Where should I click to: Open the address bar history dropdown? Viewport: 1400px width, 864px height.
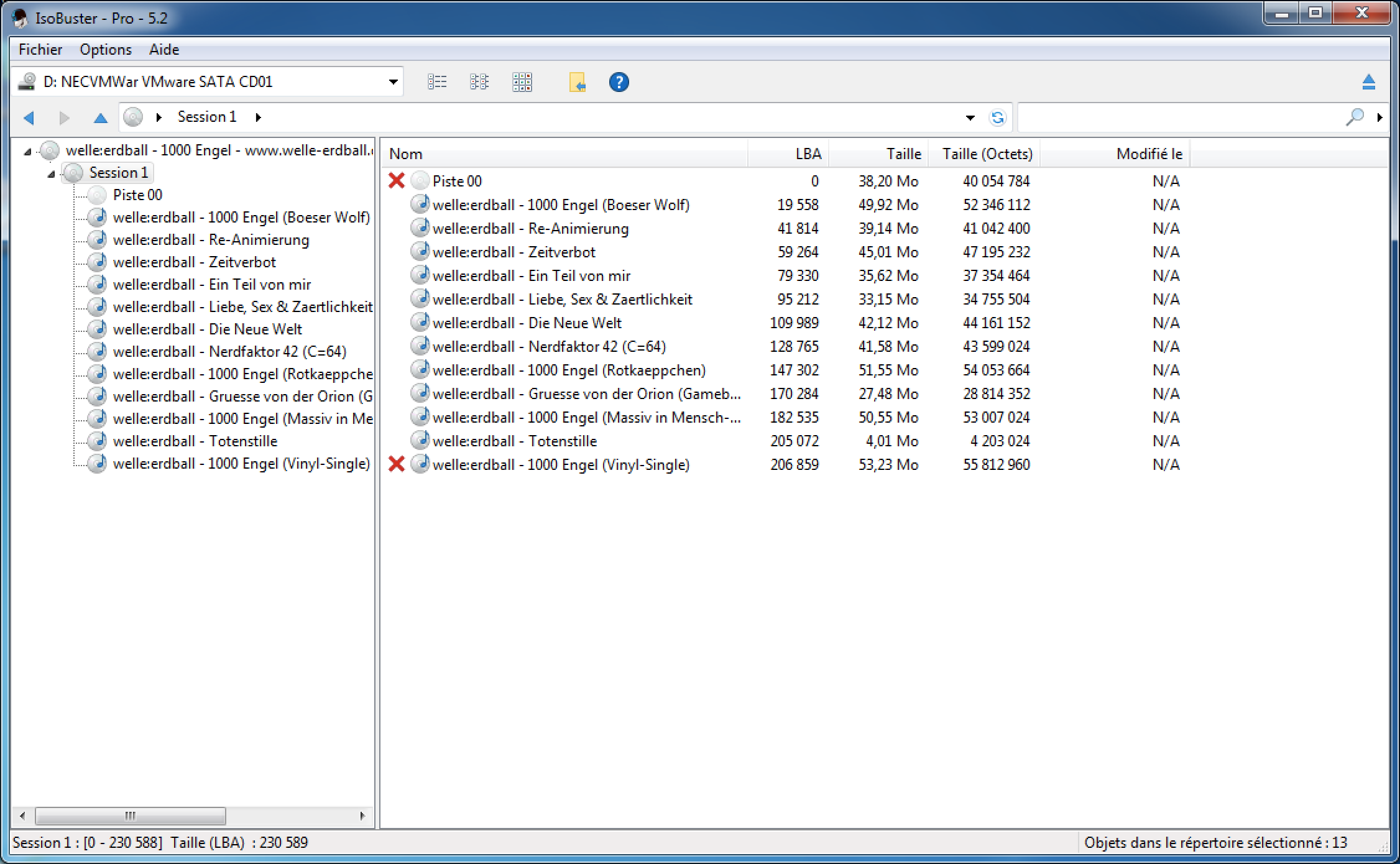970,117
